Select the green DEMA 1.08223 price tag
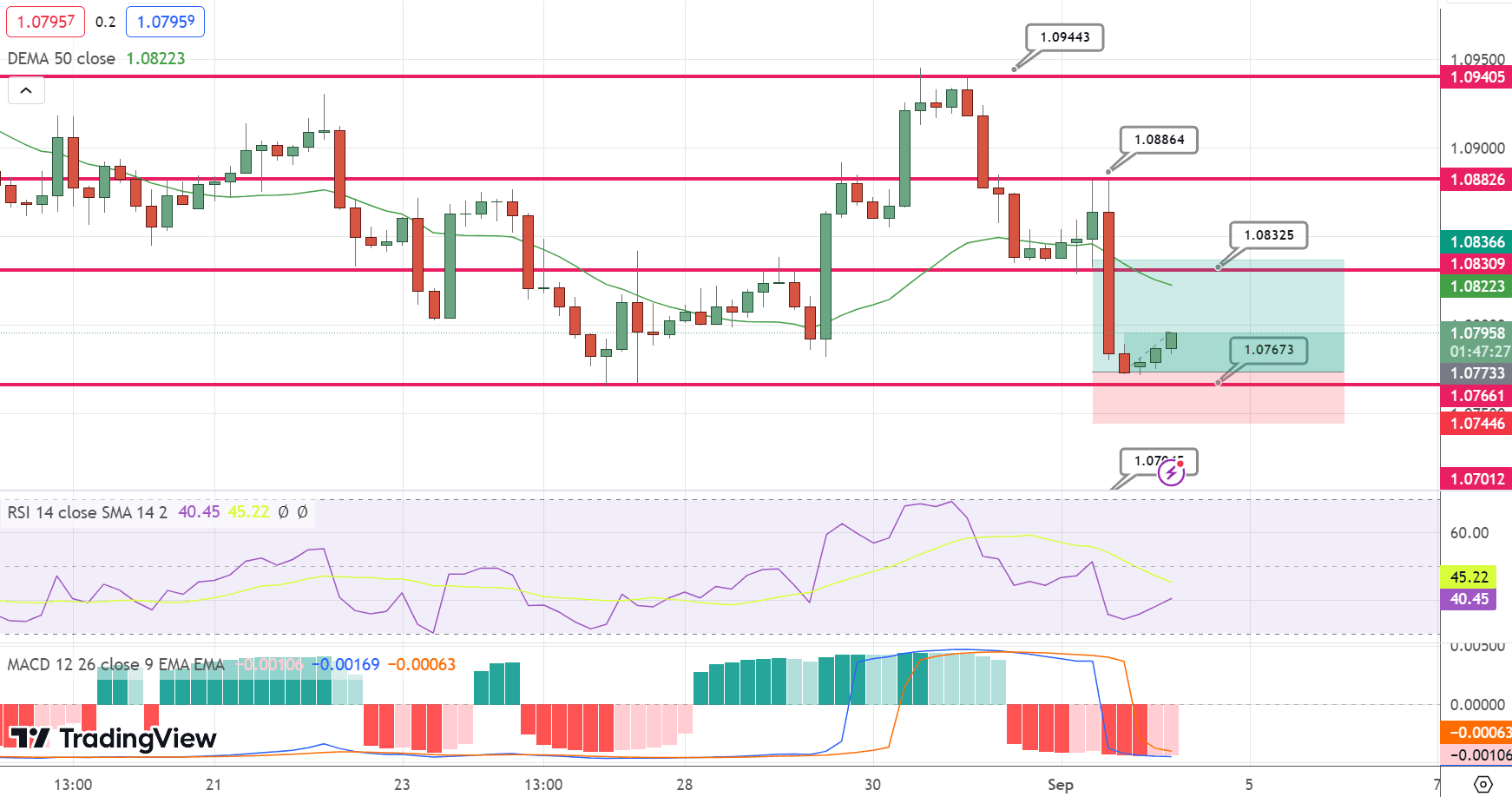 coord(1476,287)
